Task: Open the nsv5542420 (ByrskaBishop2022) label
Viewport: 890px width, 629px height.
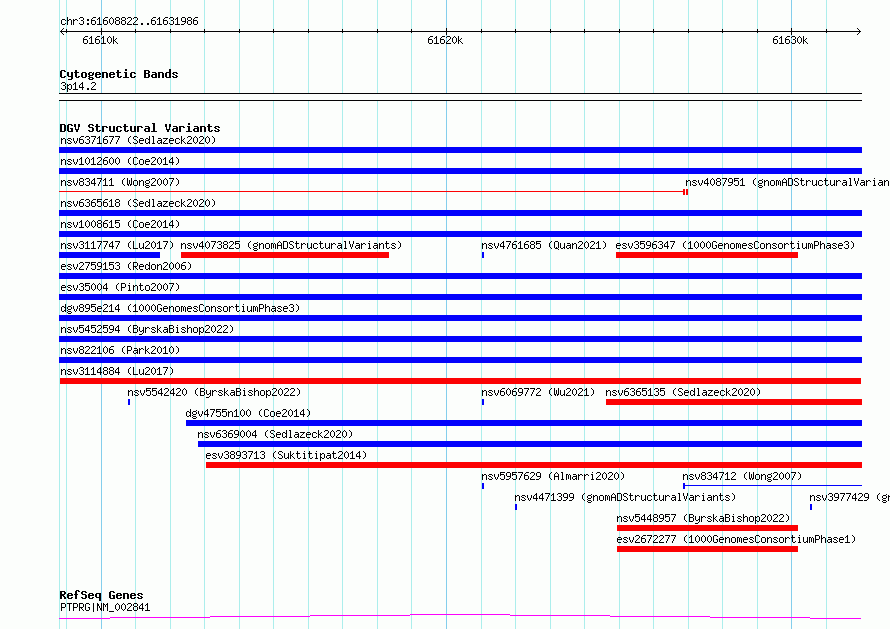Action: [x=214, y=392]
